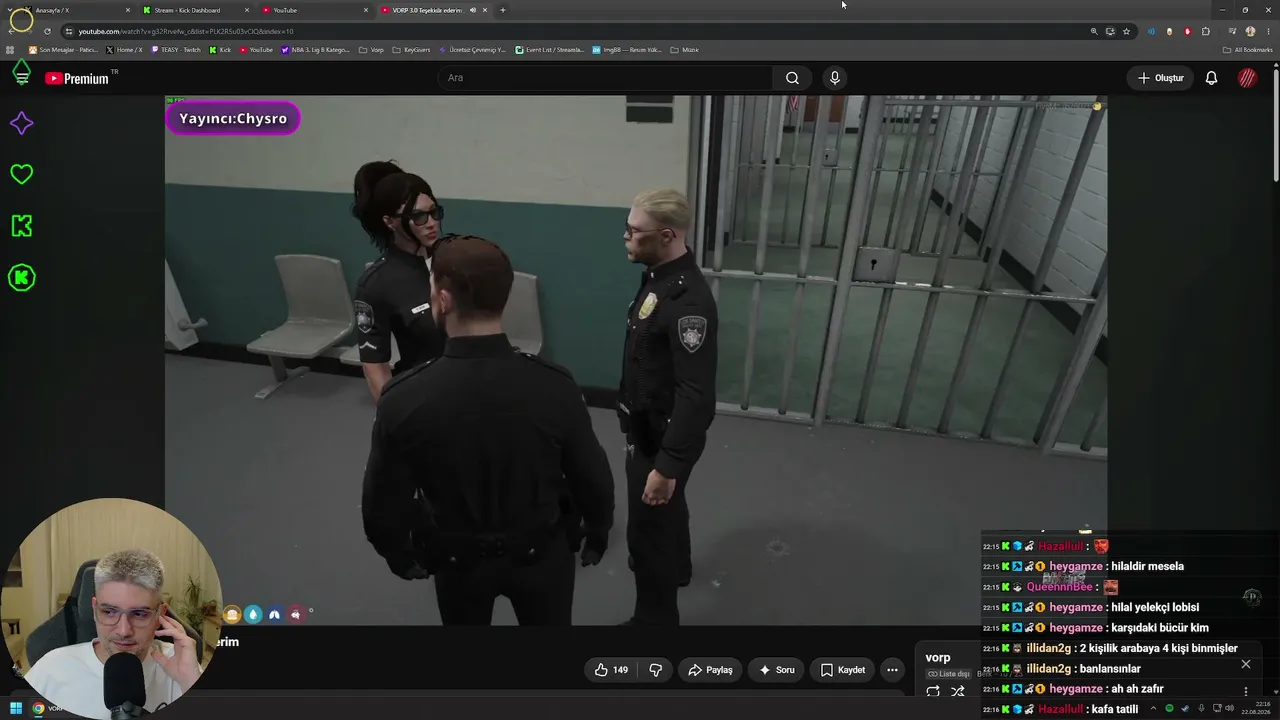Open the NBA 3. Lig B Kategori bookmark
1280x720 pixels.
pos(316,50)
